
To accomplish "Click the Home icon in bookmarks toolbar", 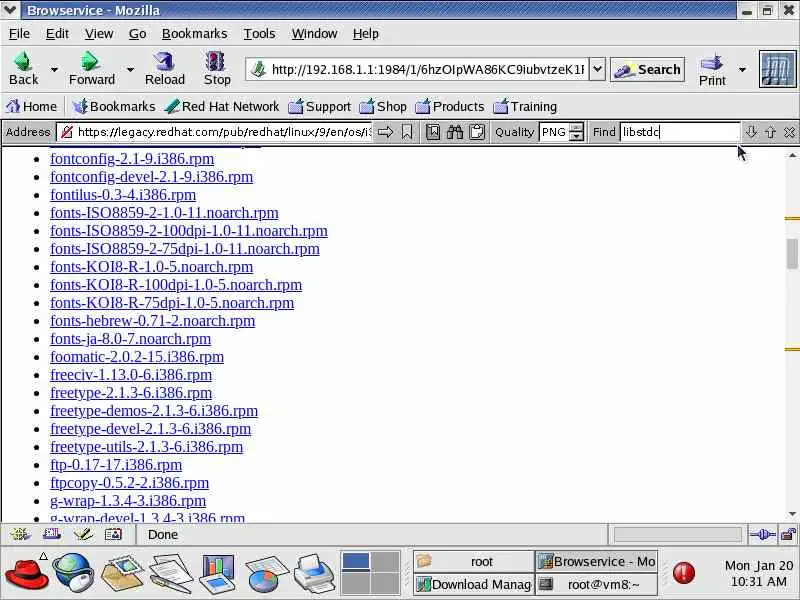I will [x=13, y=106].
